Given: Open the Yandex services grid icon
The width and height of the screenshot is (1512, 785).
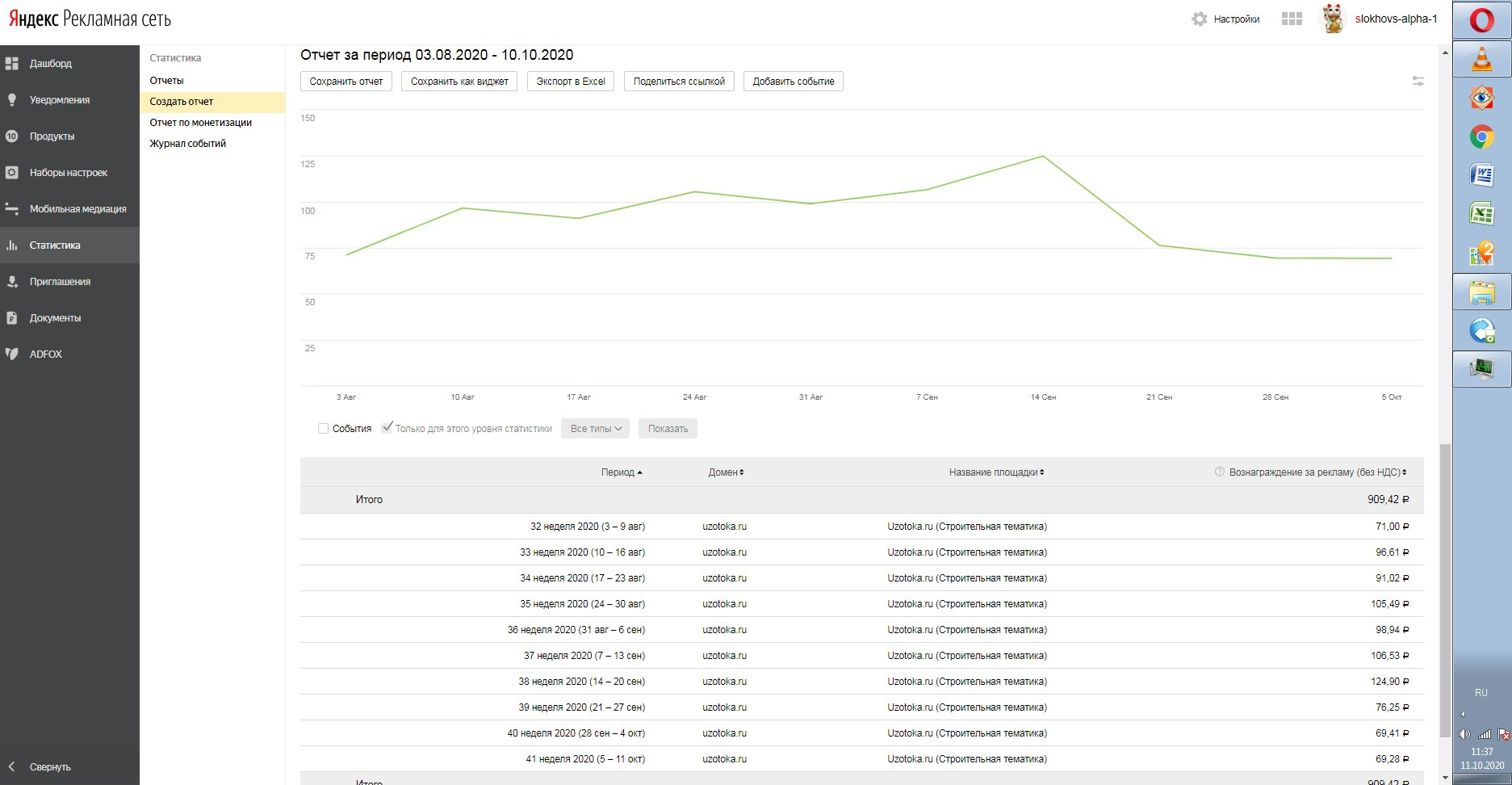Looking at the screenshot, I should point(1292,19).
